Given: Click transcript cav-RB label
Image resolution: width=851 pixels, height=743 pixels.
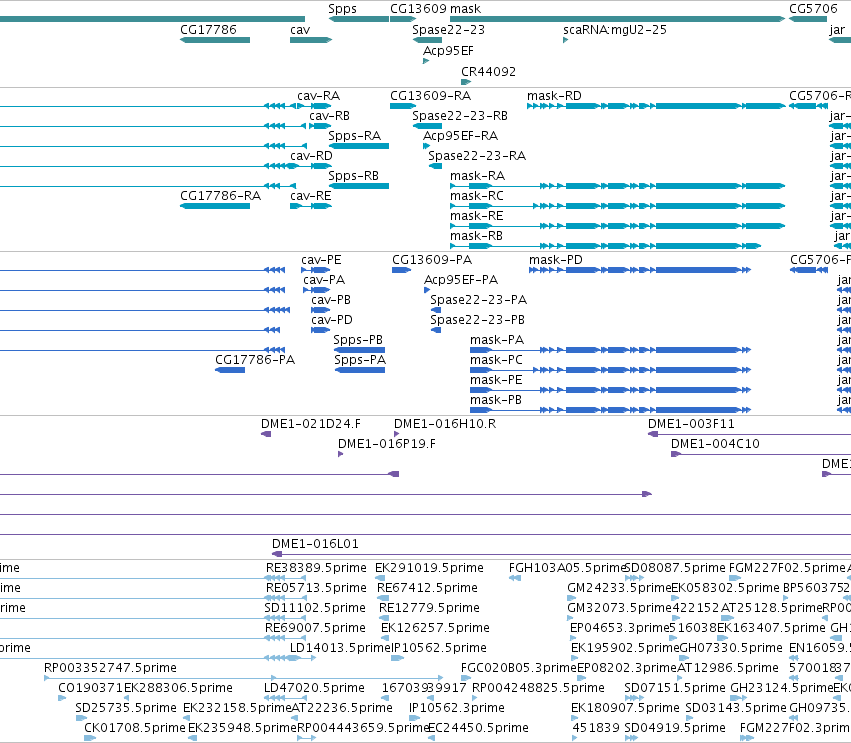Looking at the screenshot, I should 329,116.
